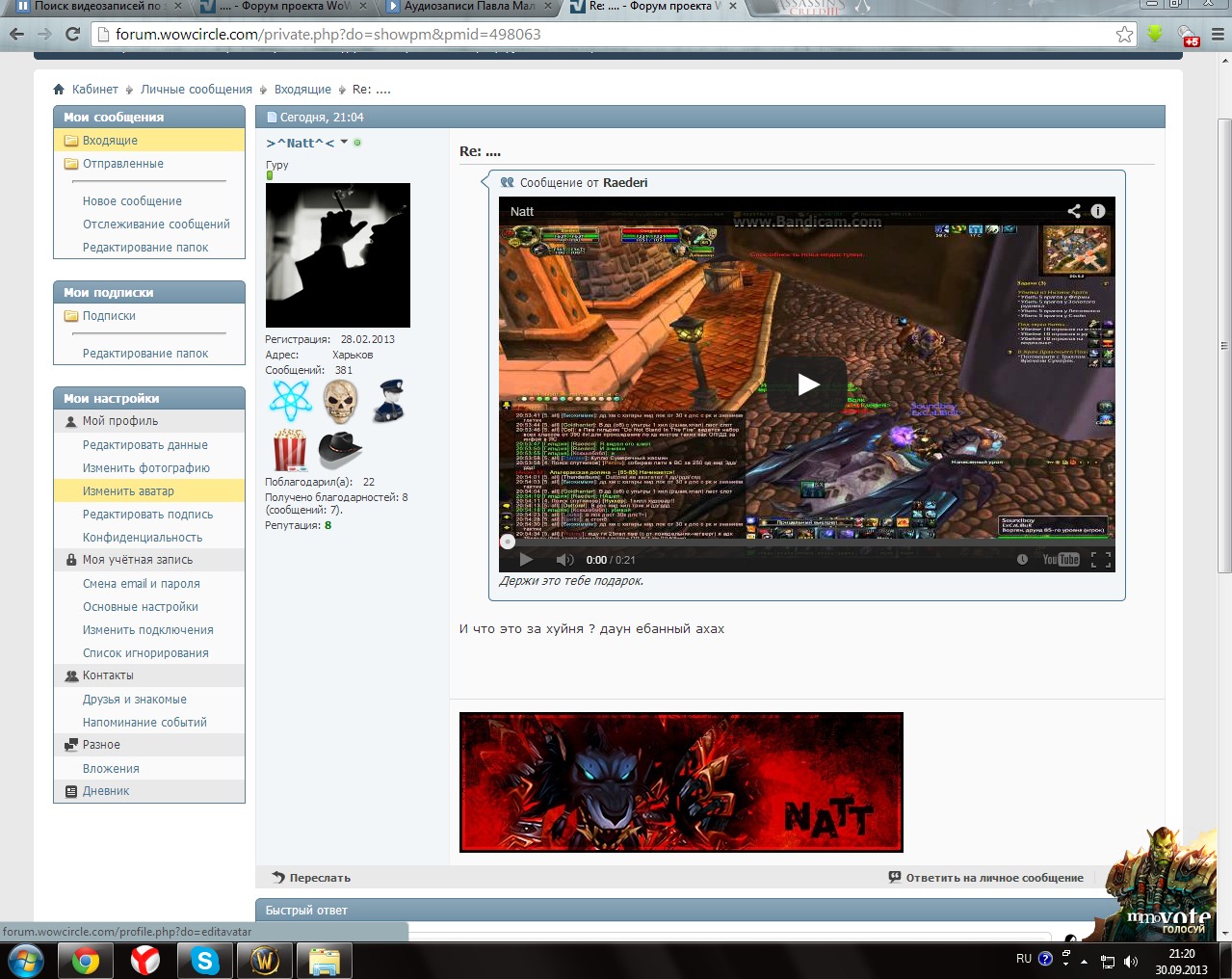Screen dimensions: 1232x979
Task: Click the Natt signature banner
Action: [x=681, y=782]
